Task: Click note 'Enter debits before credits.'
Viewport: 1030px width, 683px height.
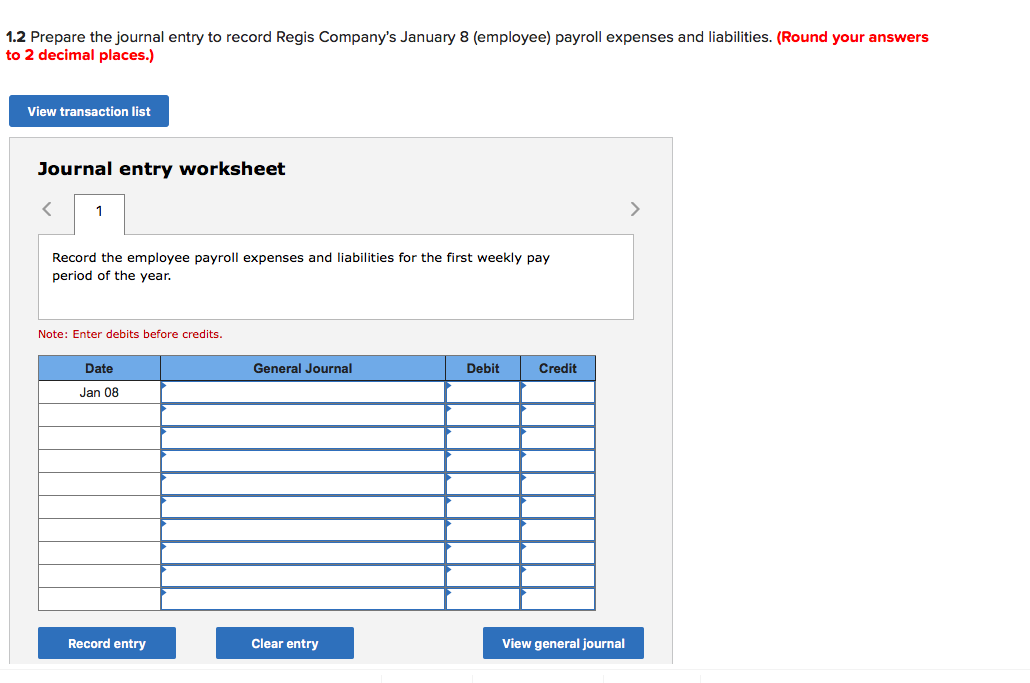Action: point(130,334)
